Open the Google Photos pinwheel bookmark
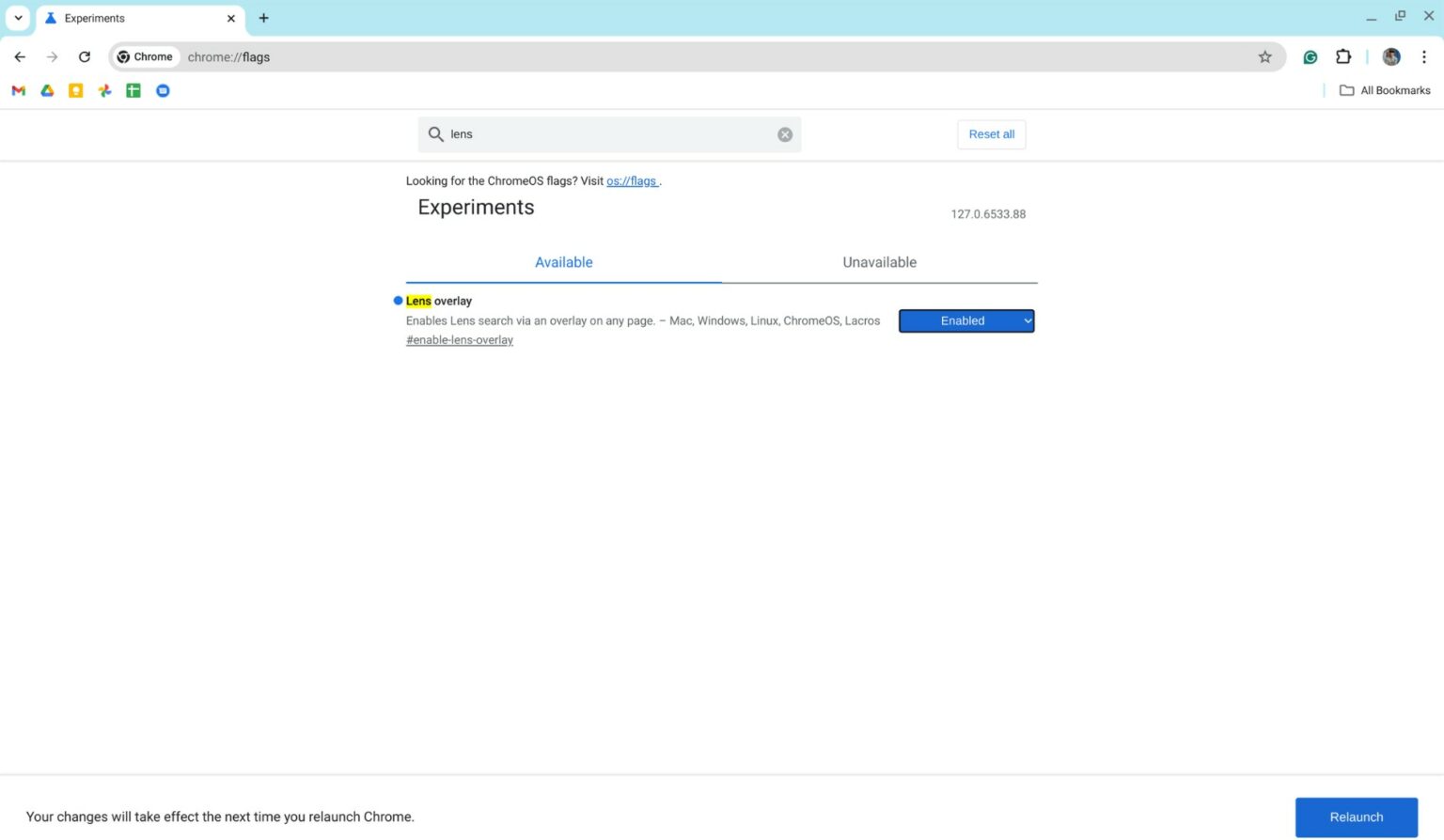 104,91
